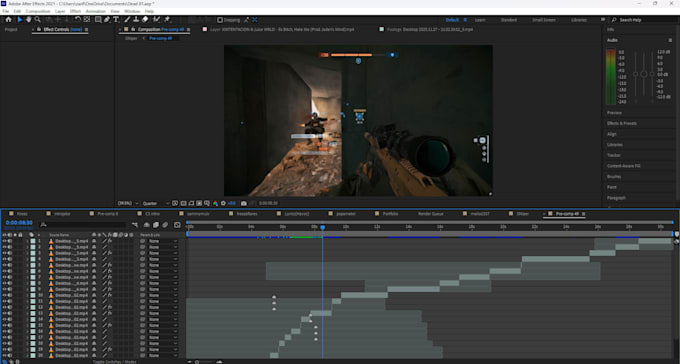Select the Rotation tool
The width and height of the screenshot is (680, 364).
78,20
